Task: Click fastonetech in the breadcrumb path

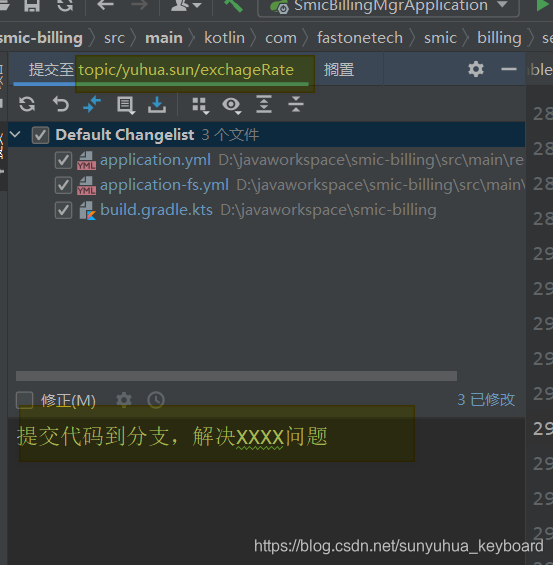Action: coord(360,38)
